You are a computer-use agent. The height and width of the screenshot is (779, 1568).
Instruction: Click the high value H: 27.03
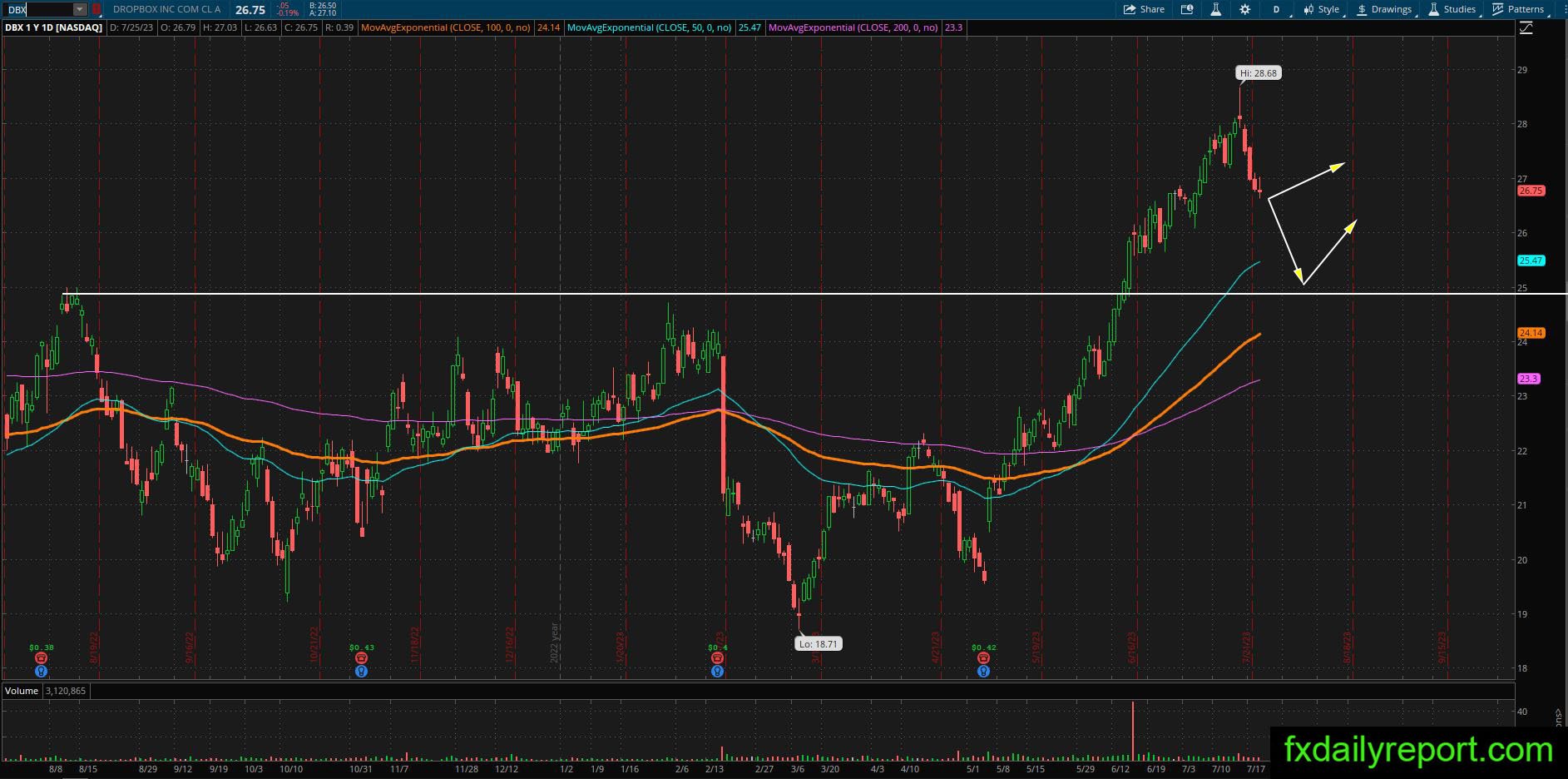click(x=220, y=27)
